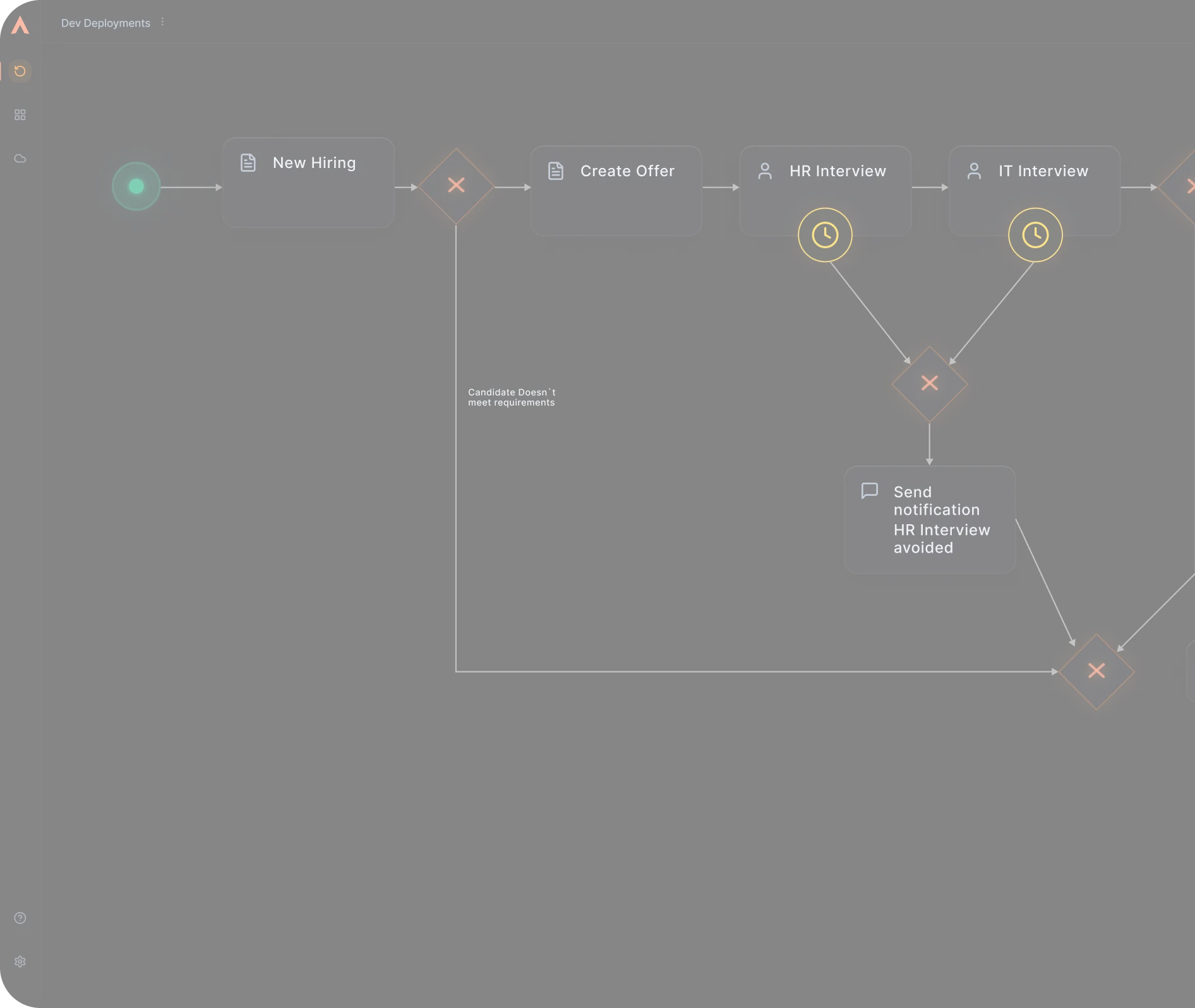Click the orange logo in the sidebar
This screenshot has height=1008, width=1195.
click(x=20, y=25)
